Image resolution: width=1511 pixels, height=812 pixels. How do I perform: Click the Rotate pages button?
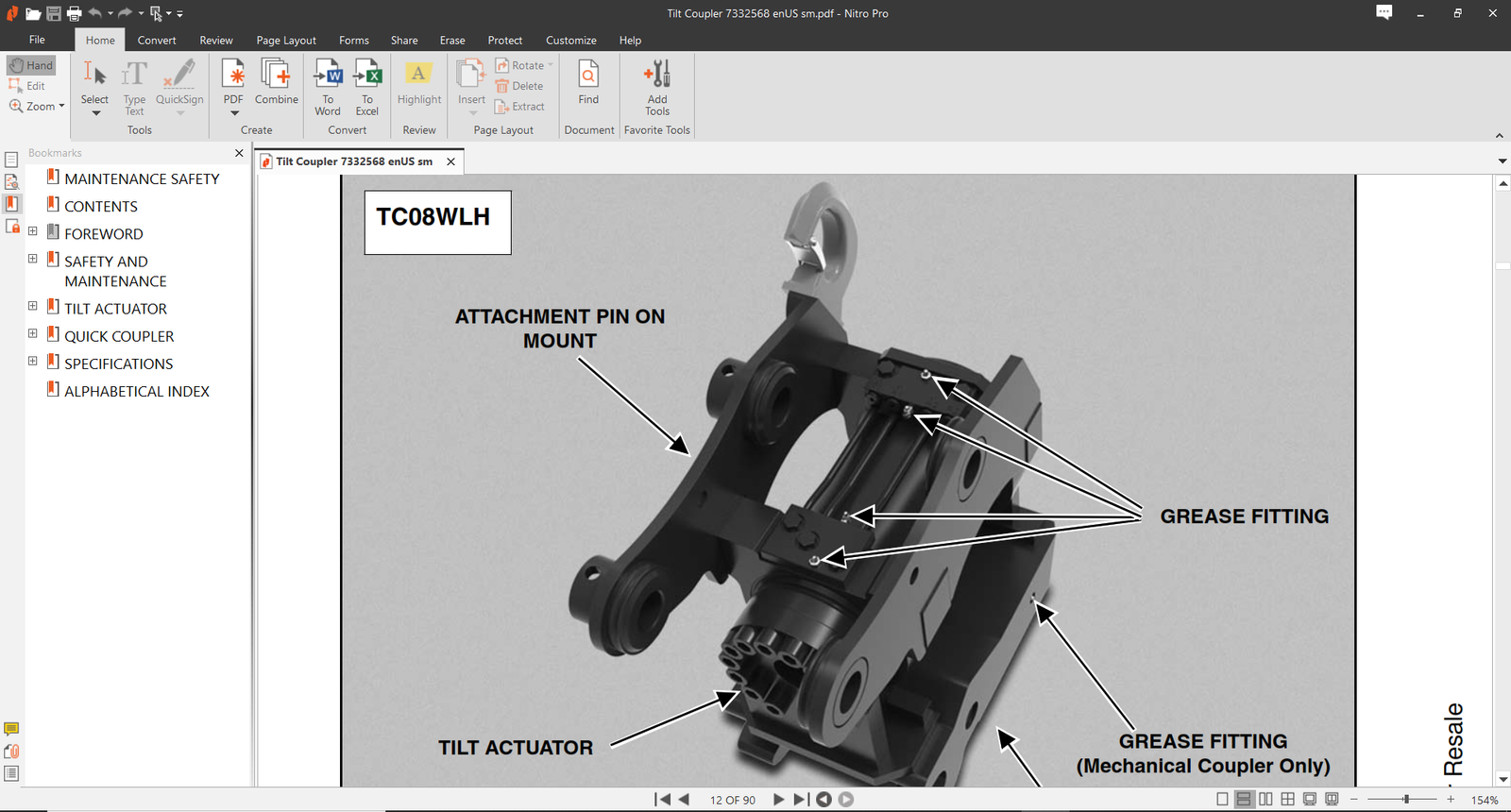coord(524,65)
